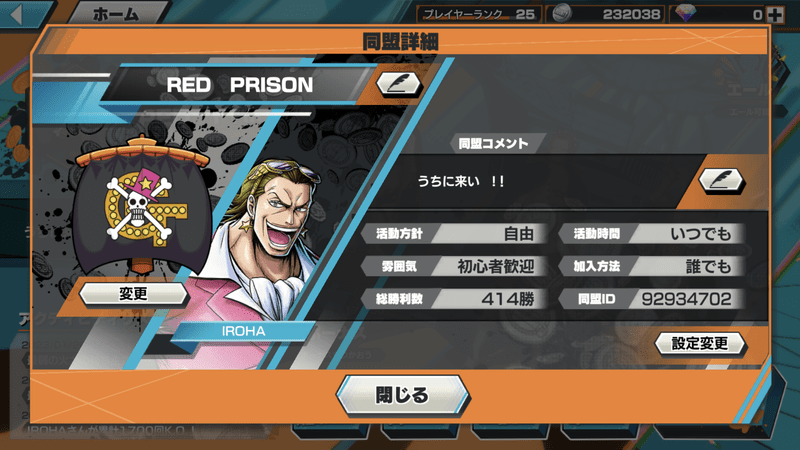Tap the plus icon next to diamonds
Viewport: 800px width, 450px height.
coord(776,15)
